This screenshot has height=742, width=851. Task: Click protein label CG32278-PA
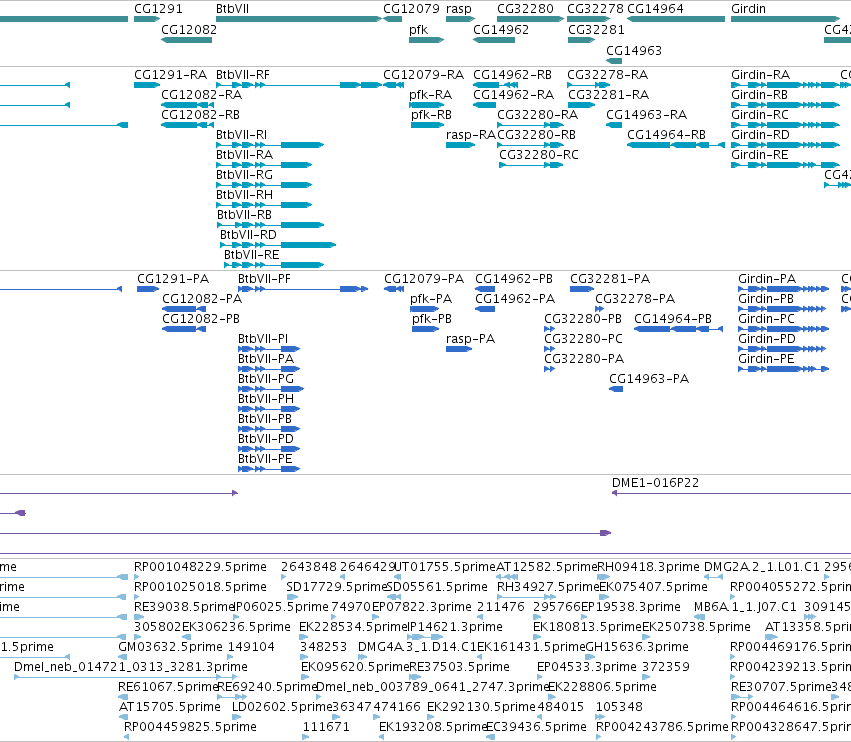pyautogui.click(x=635, y=299)
